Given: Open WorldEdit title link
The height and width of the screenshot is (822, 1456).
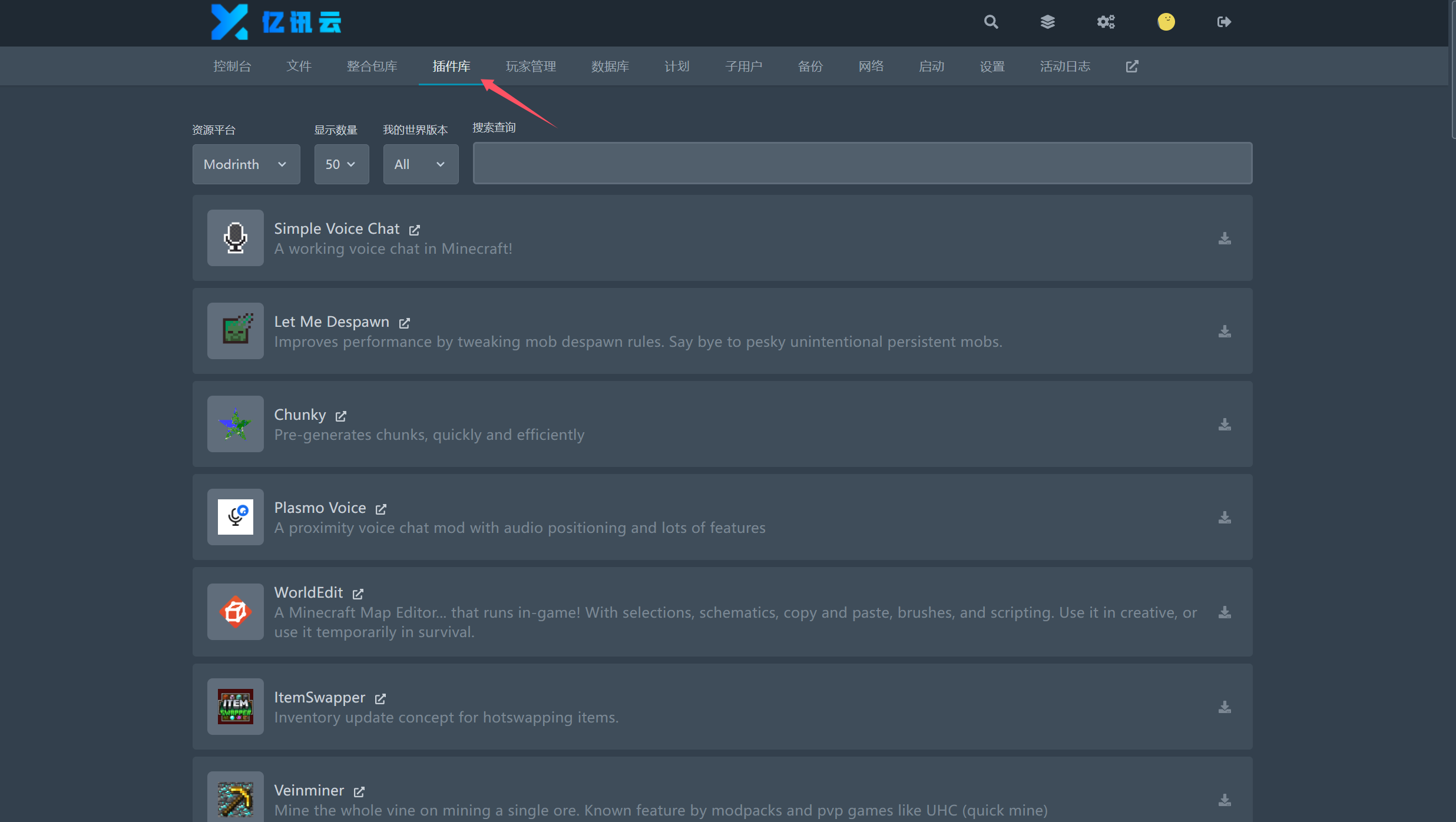Looking at the screenshot, I should [308, 592].
